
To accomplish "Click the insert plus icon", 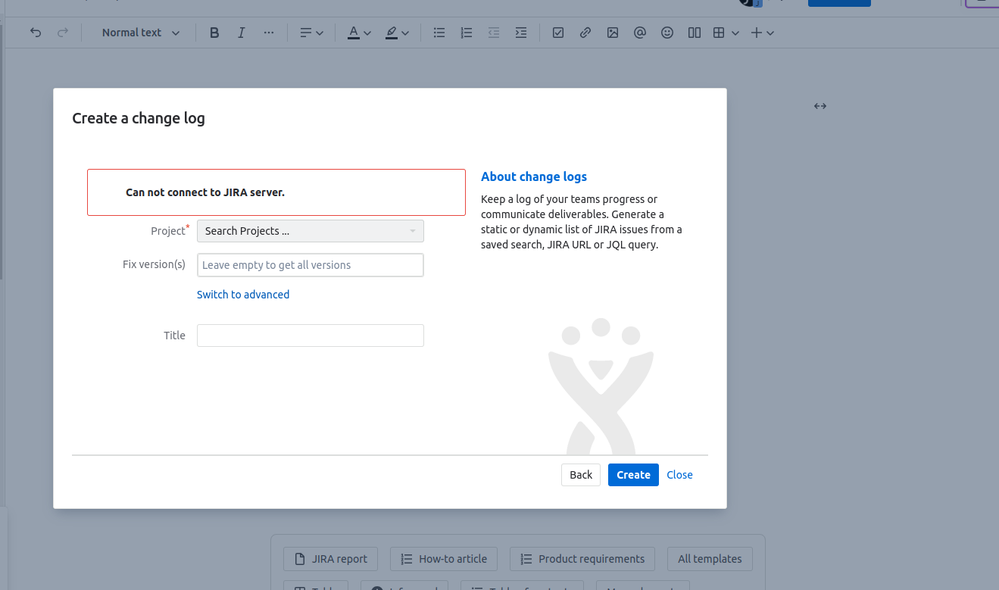I will (756, 32).
